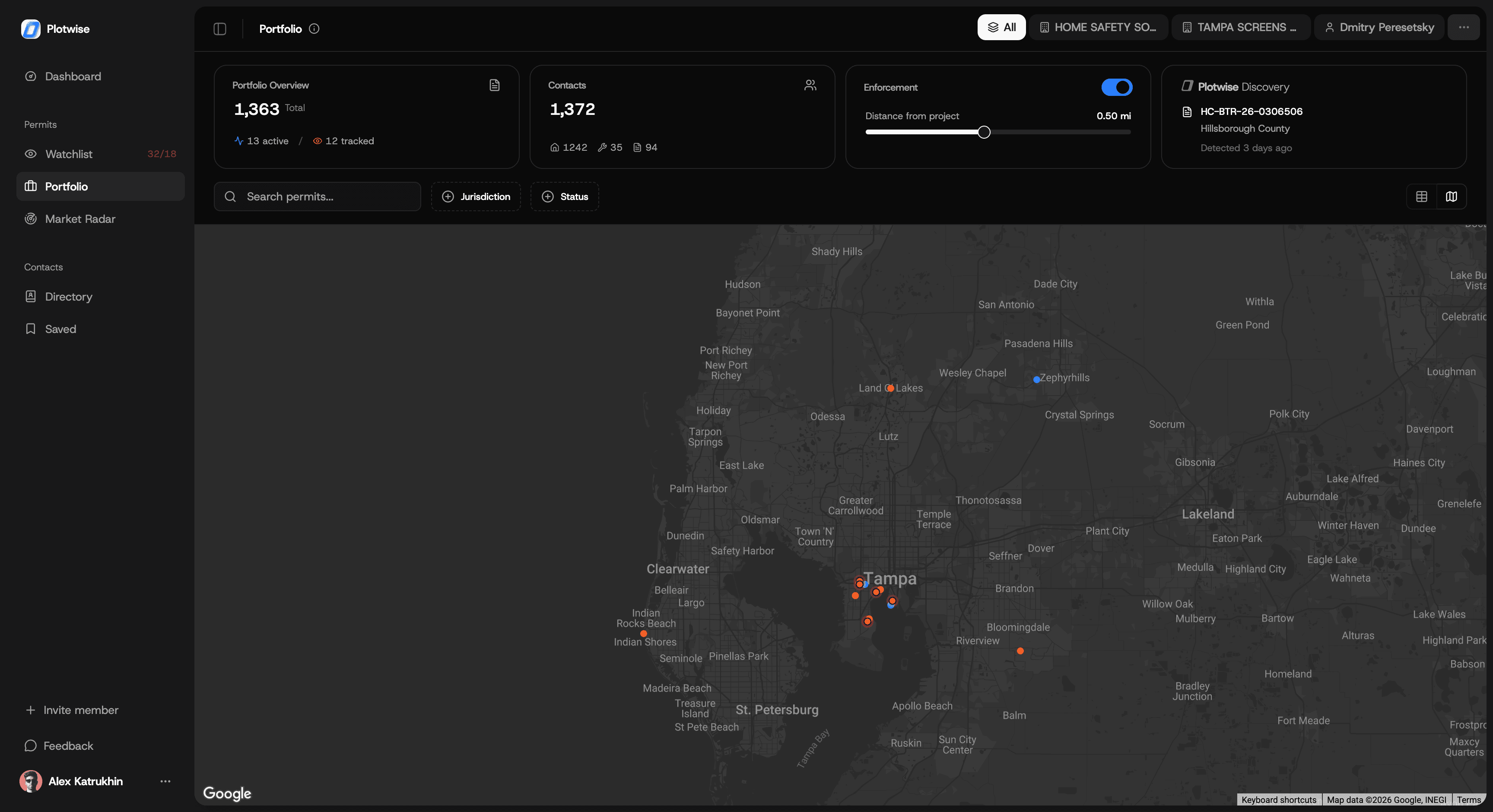This screenshot has width=1493, height=812.
Task: Collapse the sidebar with the panel icon
Action: tap(219, 29)
